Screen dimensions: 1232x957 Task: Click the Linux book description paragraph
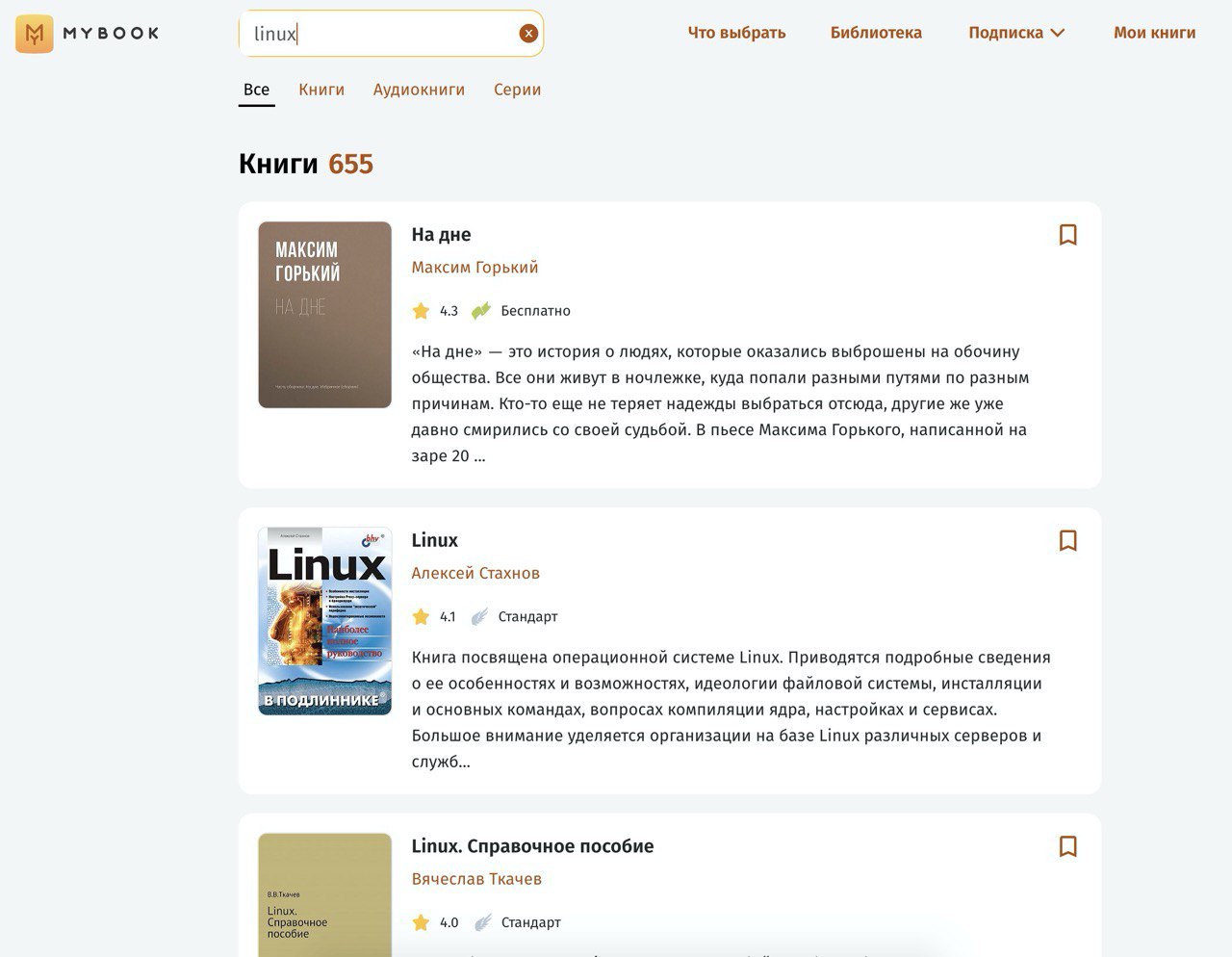[x=731, y=710]
